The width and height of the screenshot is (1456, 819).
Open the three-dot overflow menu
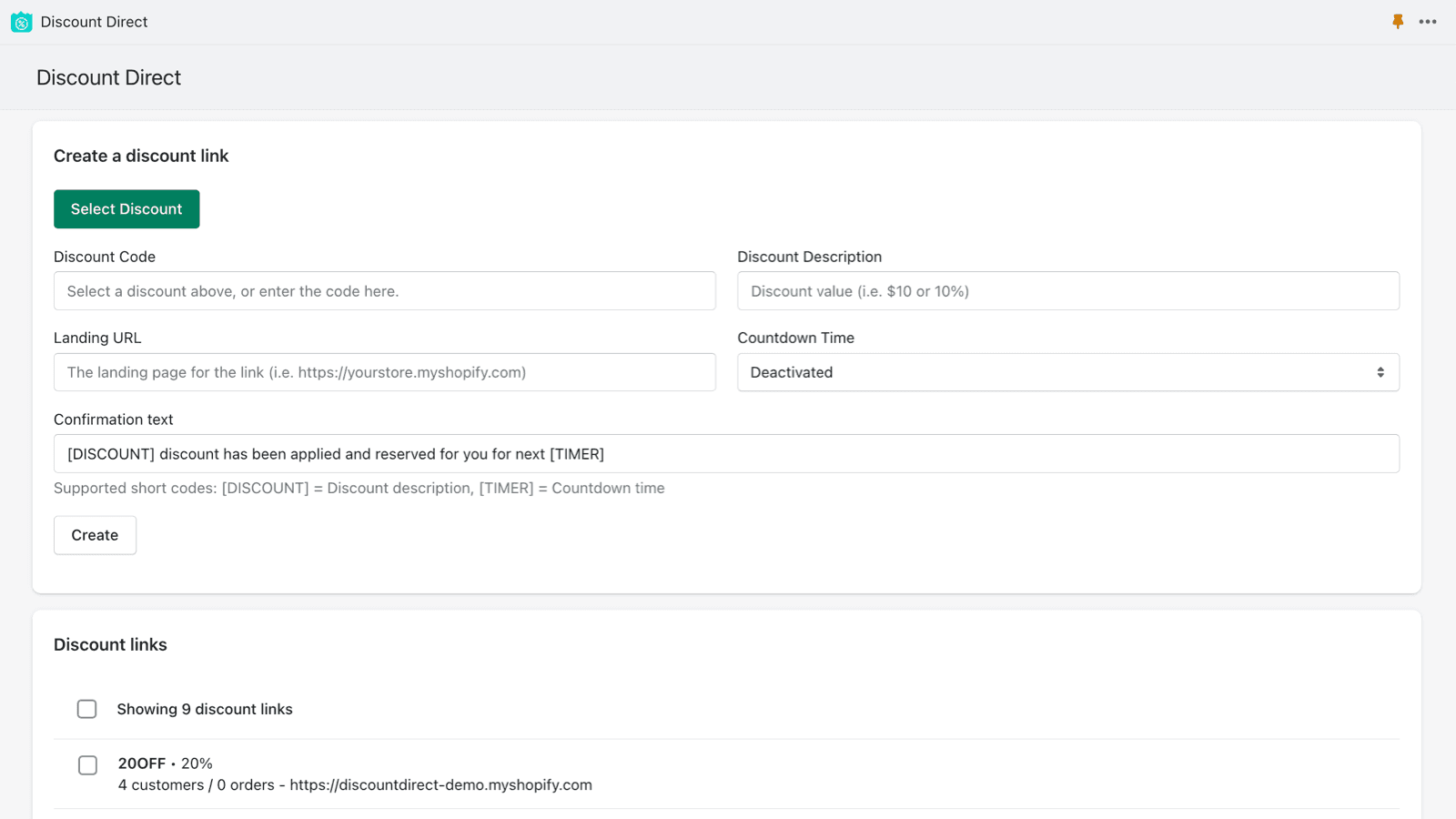point(1427,21)
